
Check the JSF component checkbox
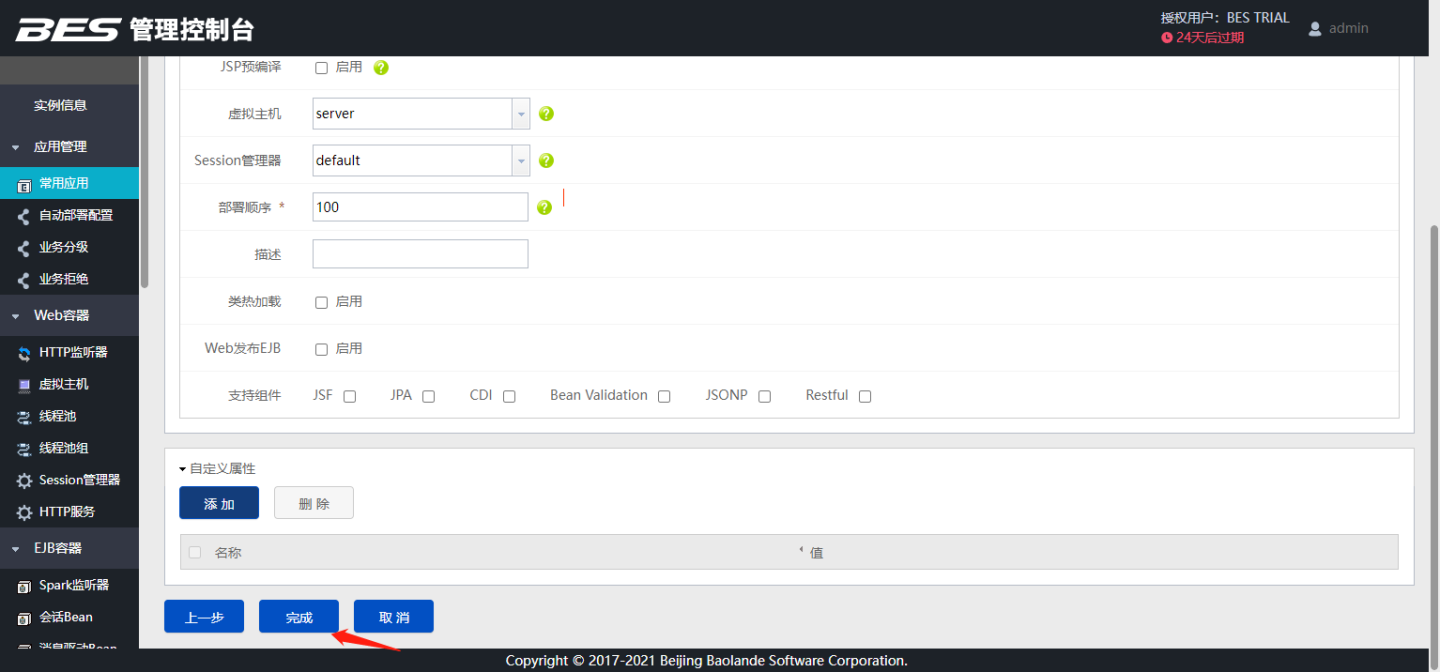[349, 396]
